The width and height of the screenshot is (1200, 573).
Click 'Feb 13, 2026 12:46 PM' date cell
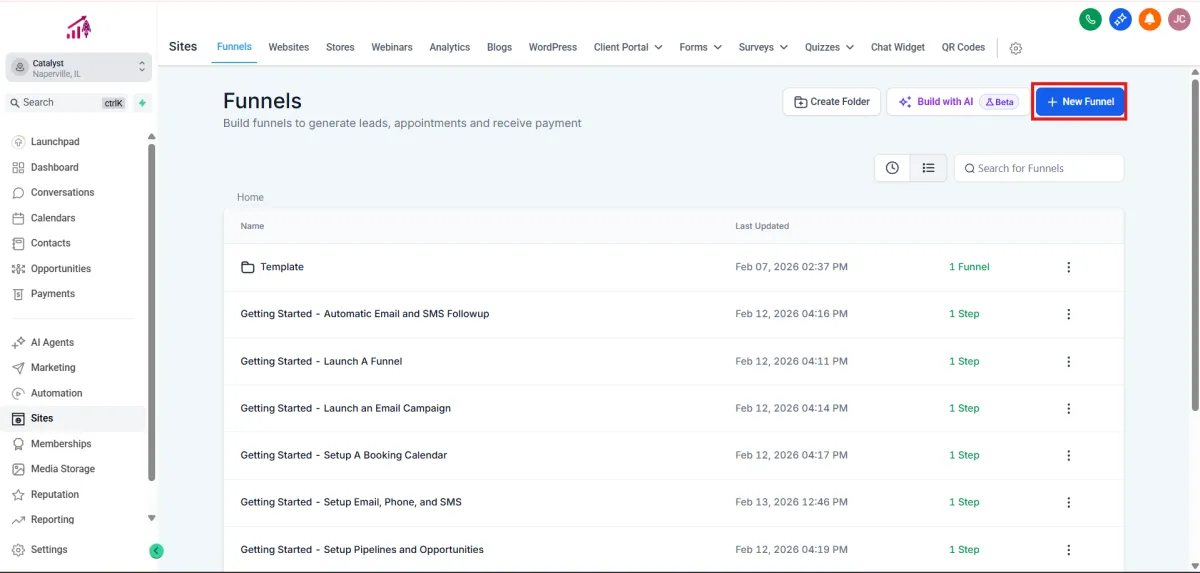point(791,502)
